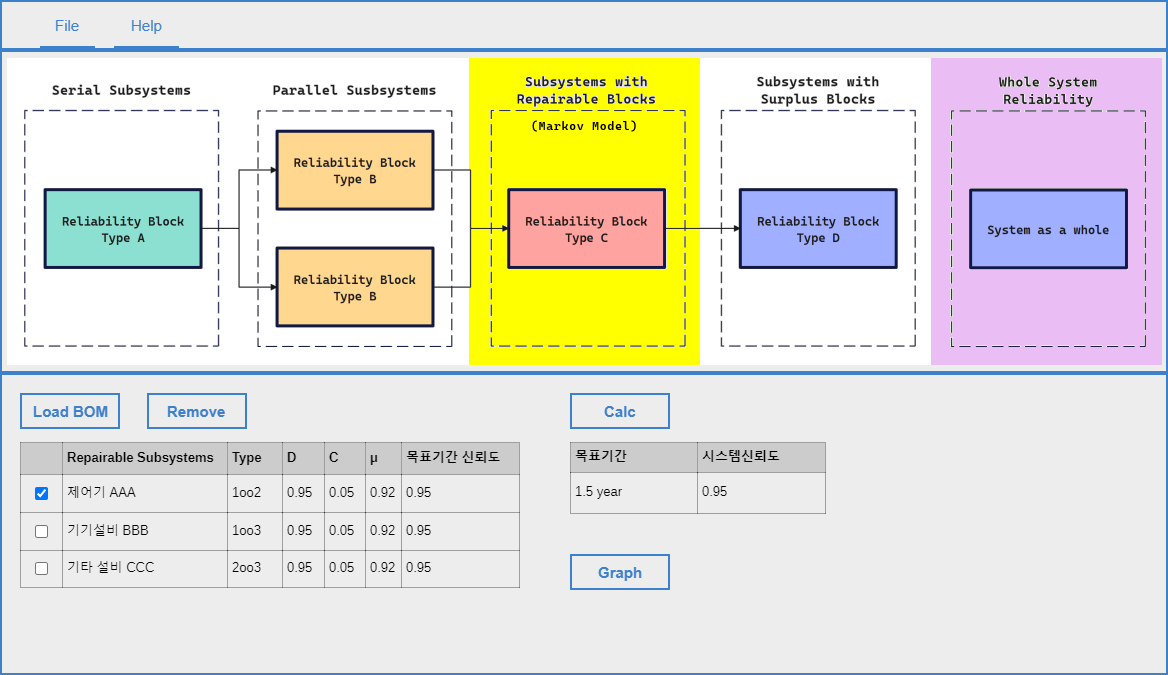Click the Reliability Block Type D box
This screenshot has height=675, width=1168.
818,229
